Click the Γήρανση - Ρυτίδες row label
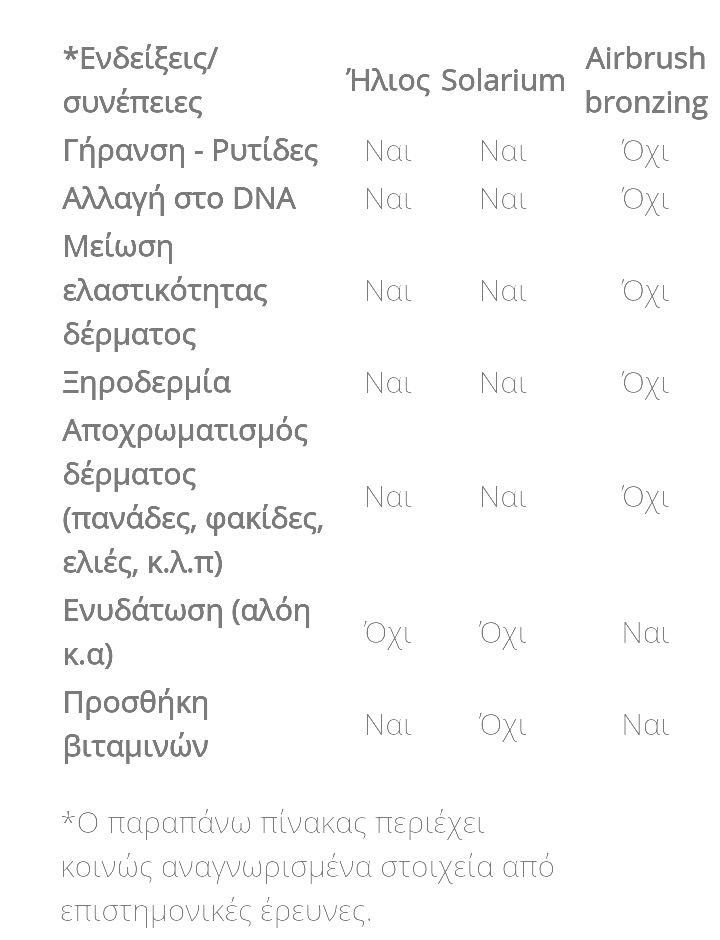 (190, 151)
